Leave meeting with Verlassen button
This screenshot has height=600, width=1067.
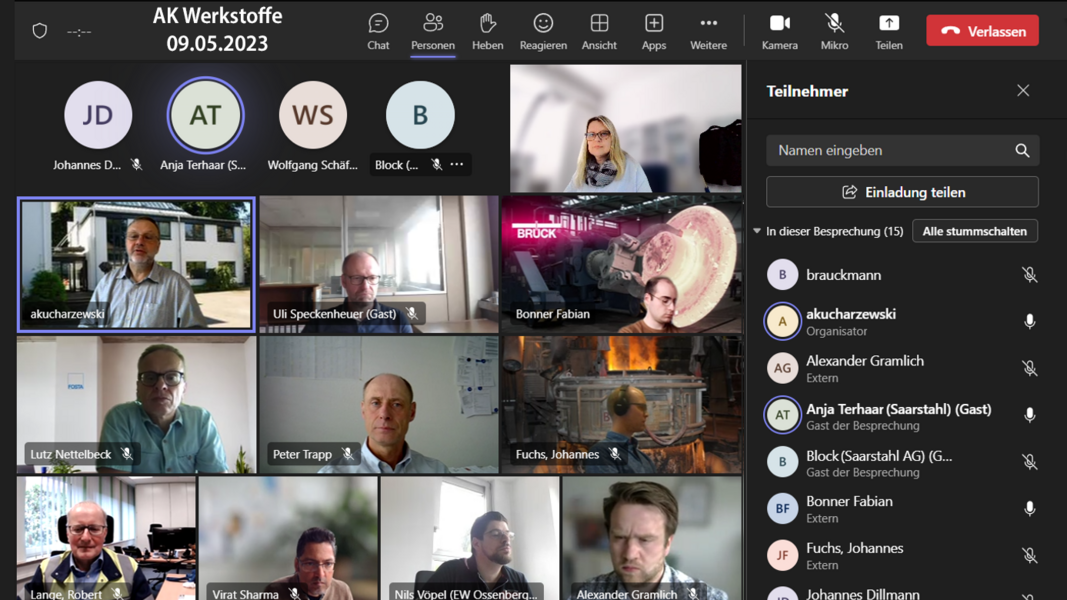coord(982,31)
